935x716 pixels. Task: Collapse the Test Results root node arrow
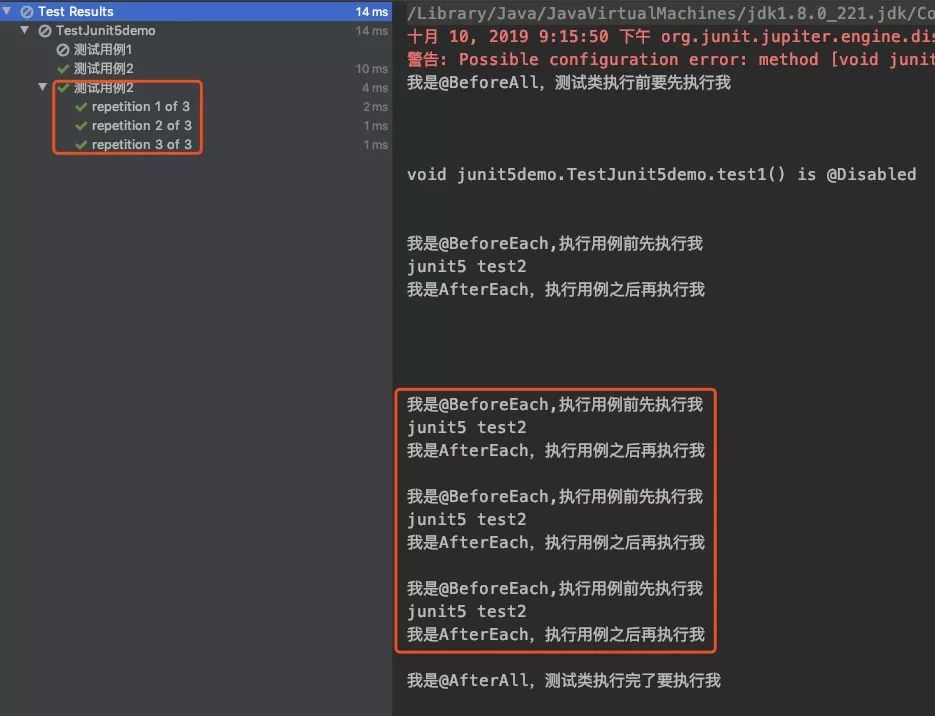point(7,11)
